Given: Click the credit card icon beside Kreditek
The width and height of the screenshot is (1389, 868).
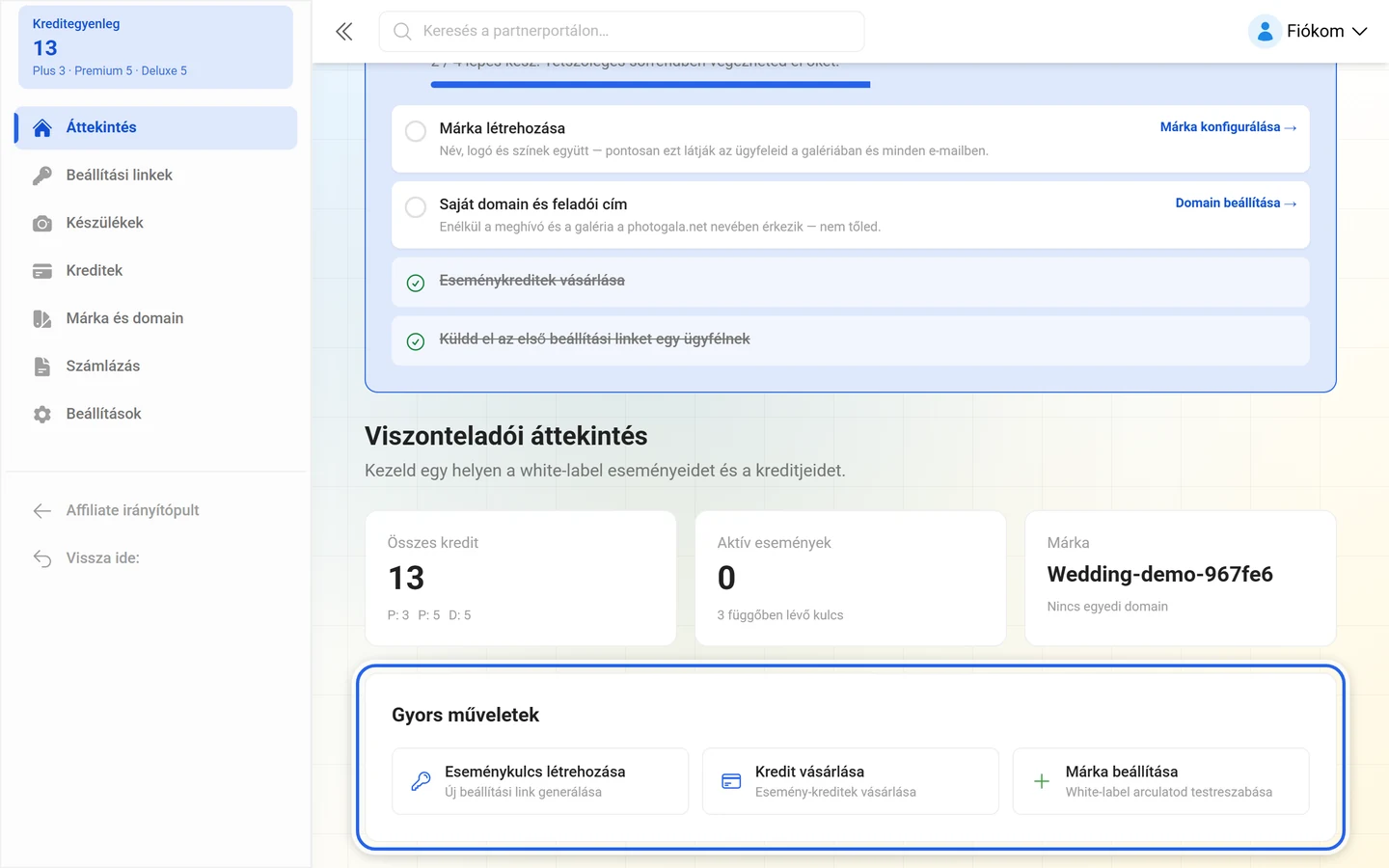Looking at the screenshot, I should coord(42,271).
